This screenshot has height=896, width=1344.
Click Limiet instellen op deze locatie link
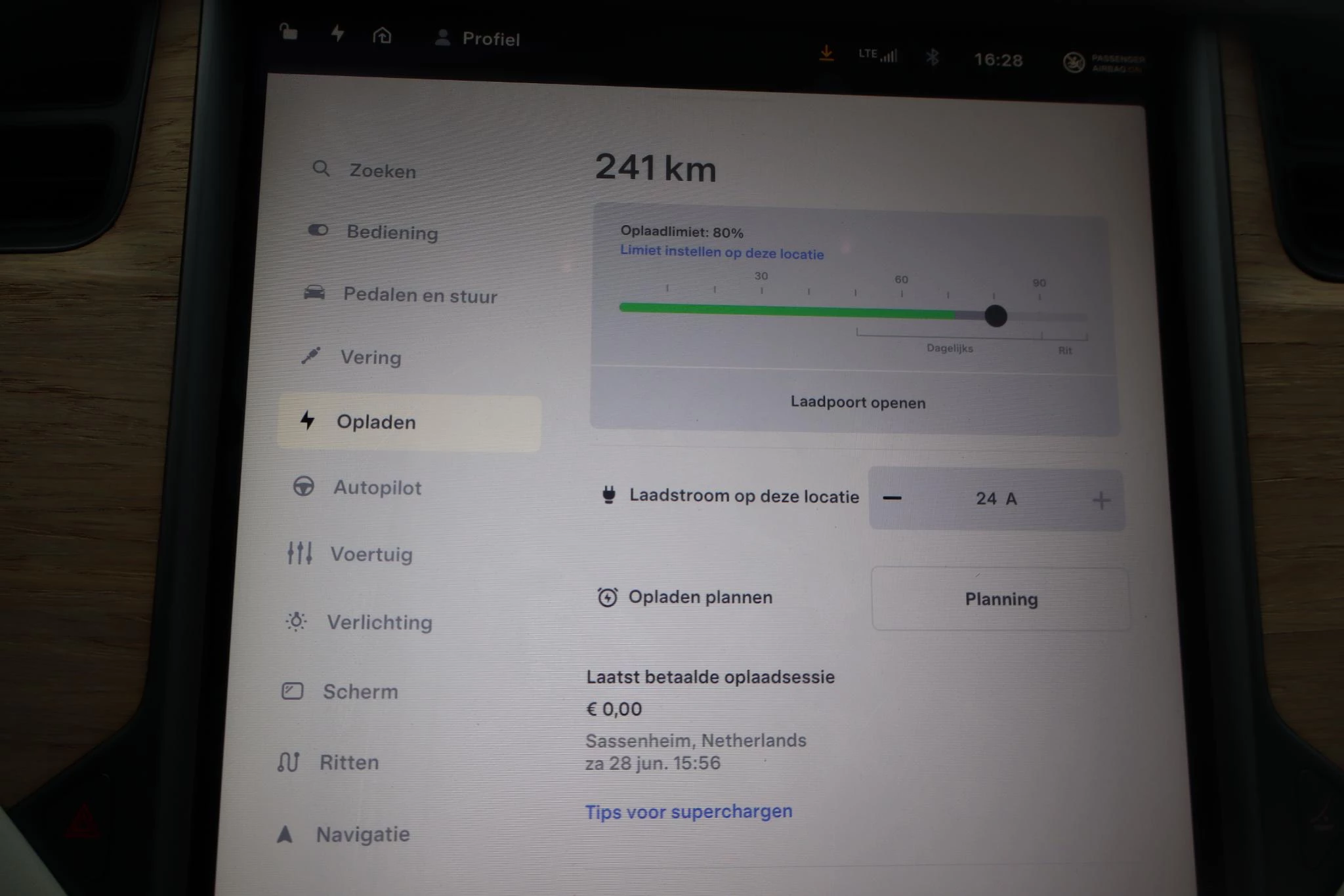(722, 253)
